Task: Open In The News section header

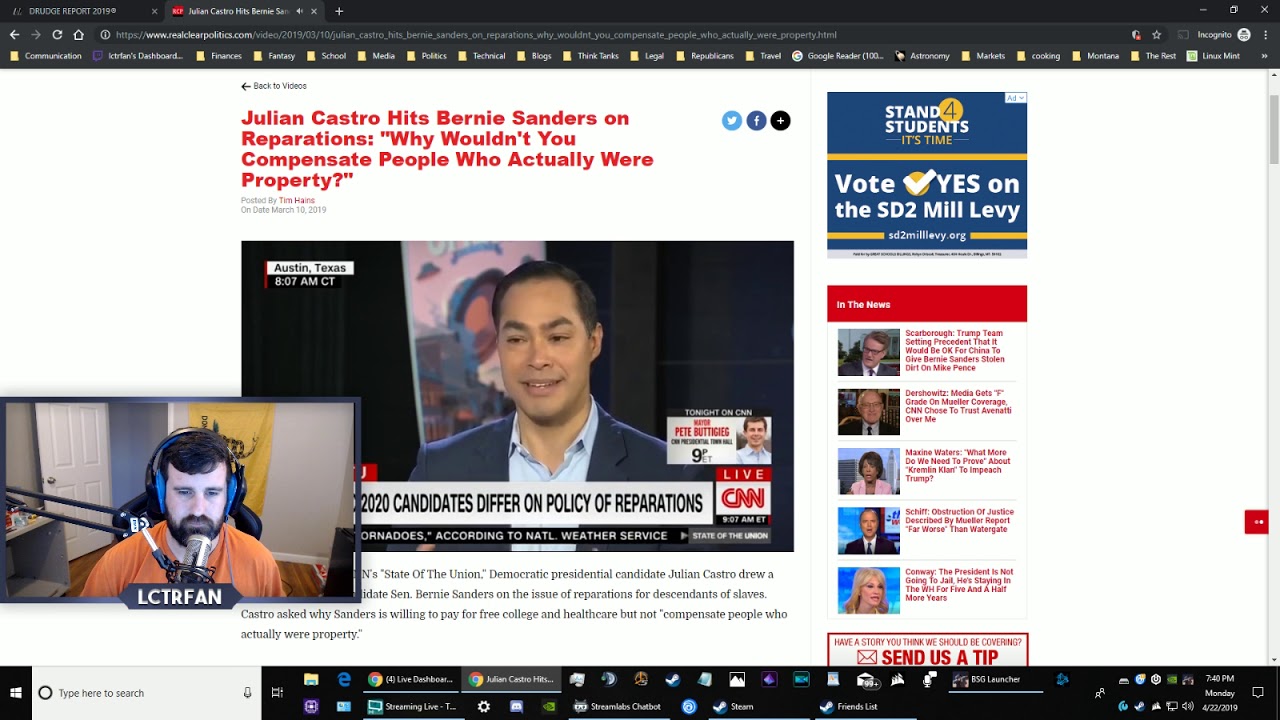Action: point(927,304)
